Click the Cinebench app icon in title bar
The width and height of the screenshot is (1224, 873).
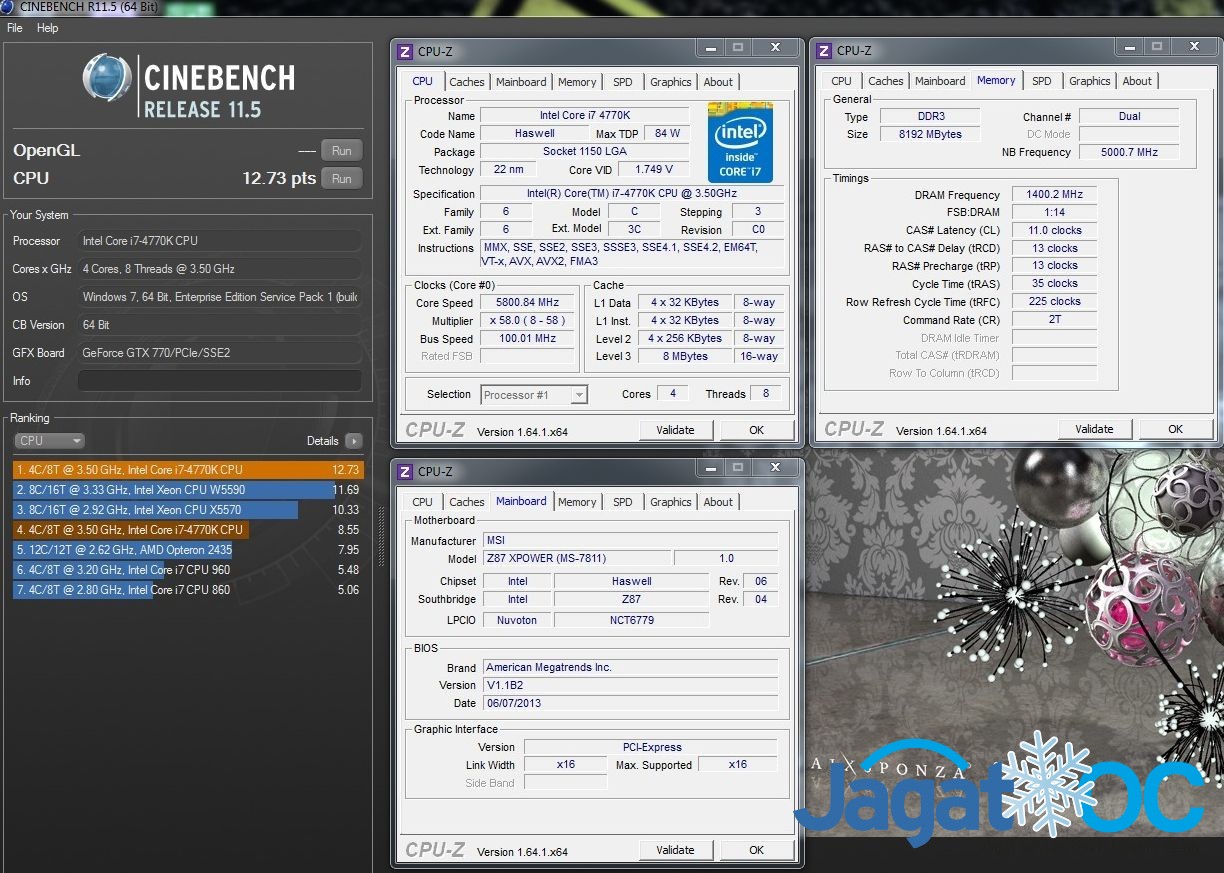point(8,8)
